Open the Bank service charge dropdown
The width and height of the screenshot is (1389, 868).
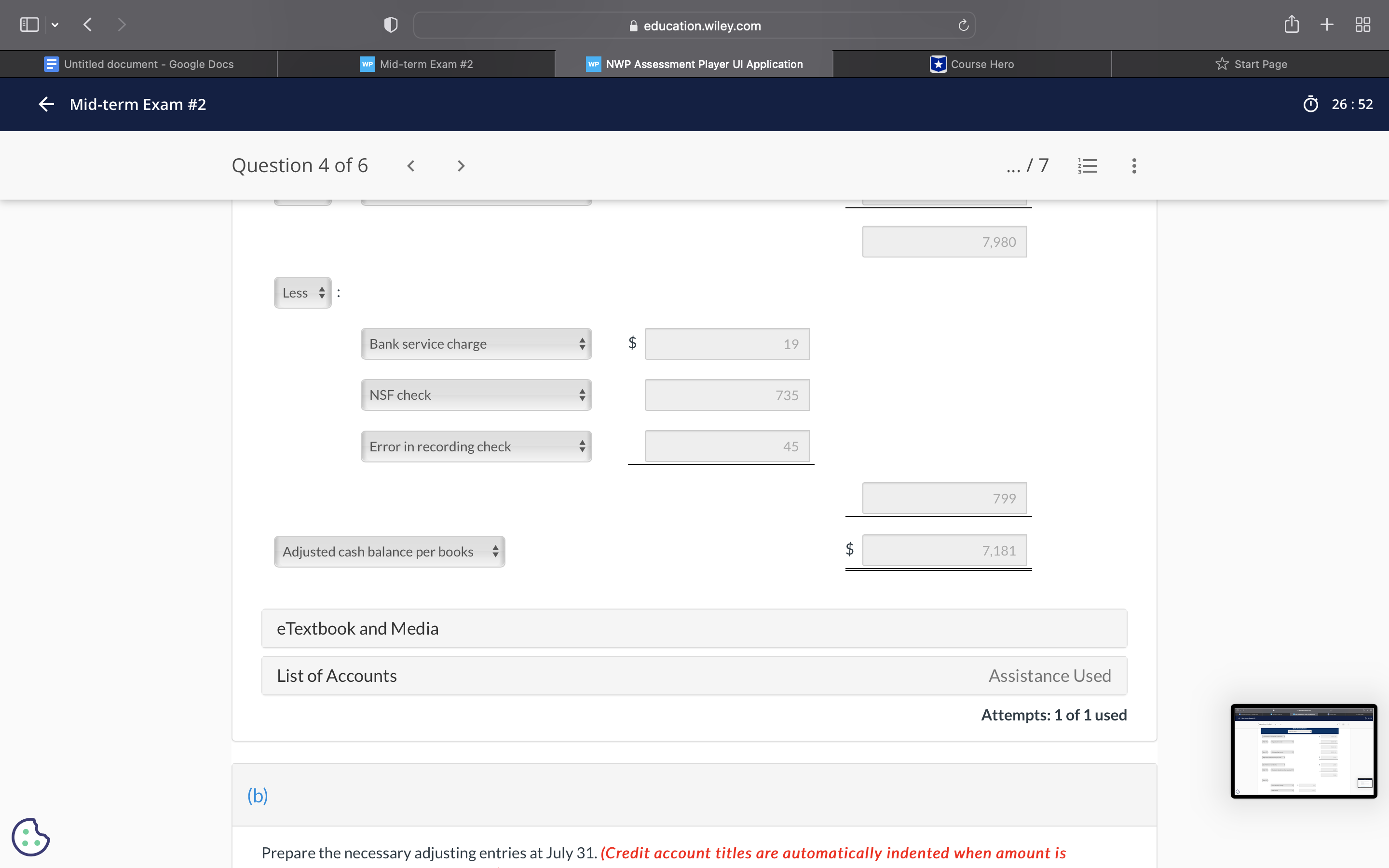point(476,344)
